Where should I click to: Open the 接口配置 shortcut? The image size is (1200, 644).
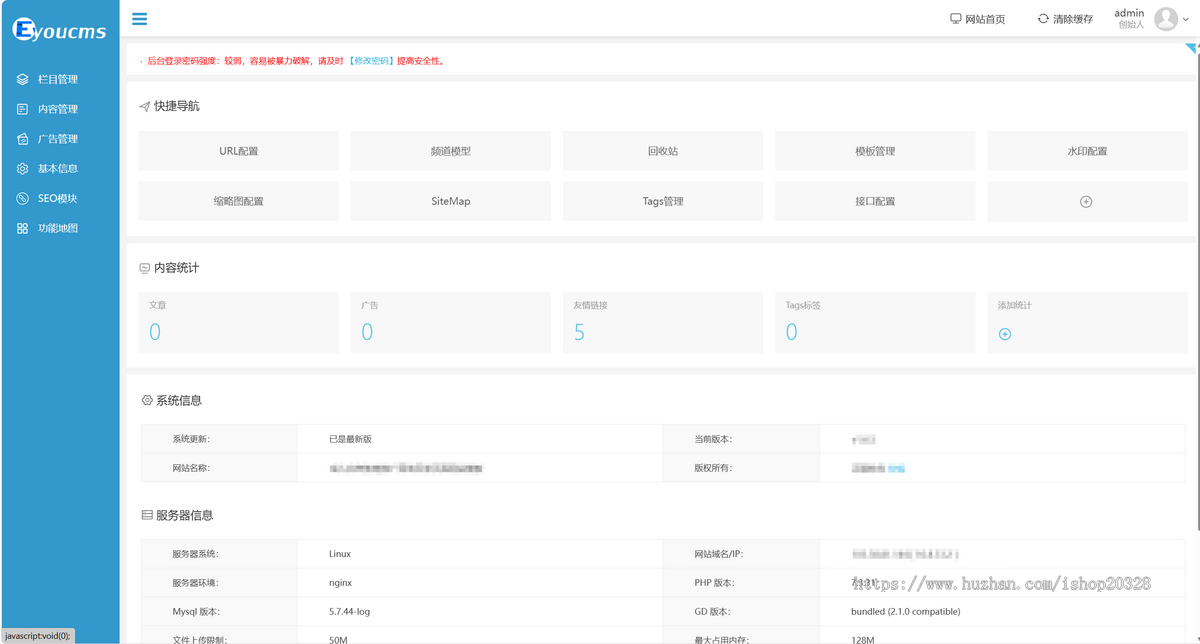875,201
